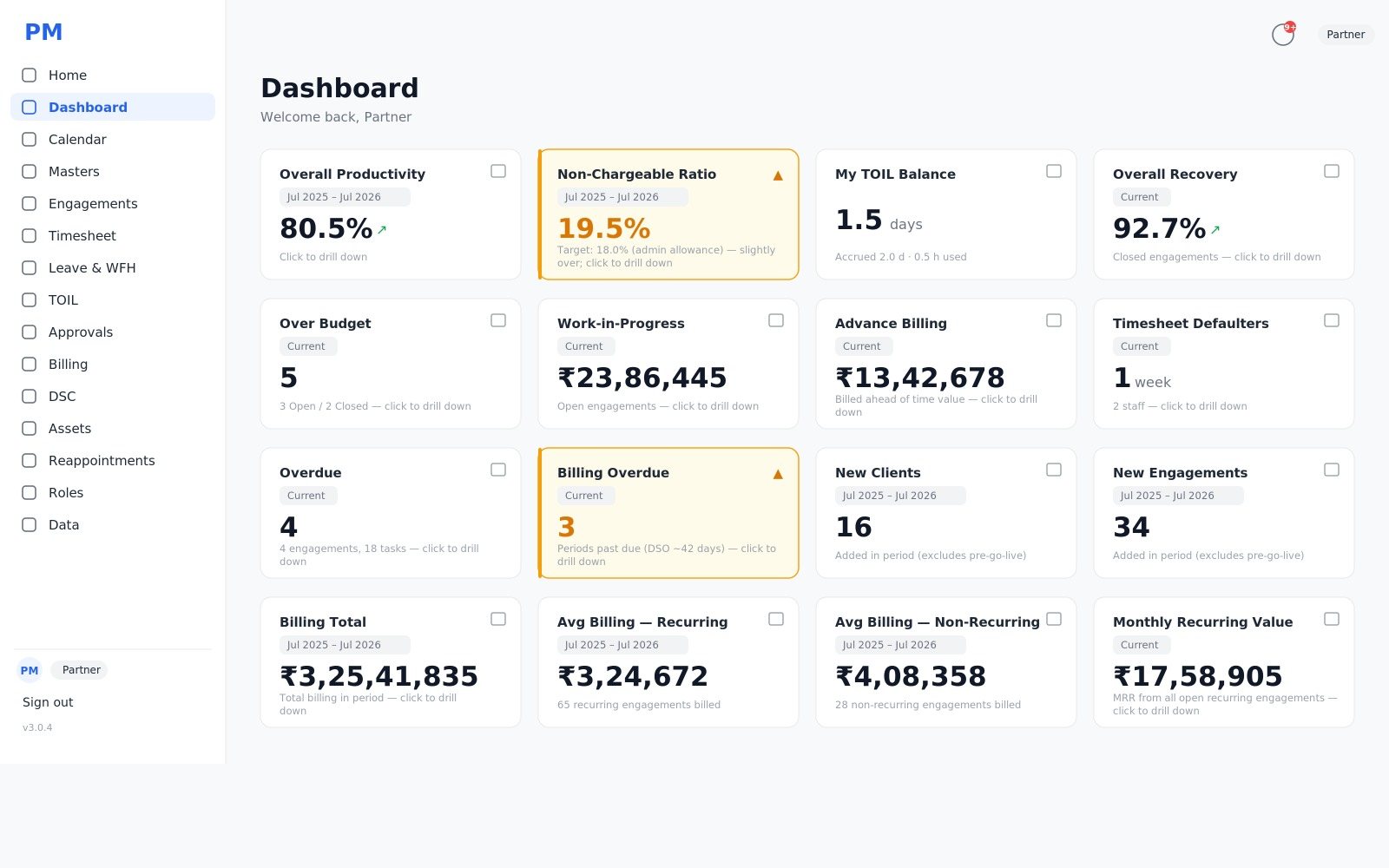
Task: Click the 19.5% value to drill down
Action: [x=603, y=228]
